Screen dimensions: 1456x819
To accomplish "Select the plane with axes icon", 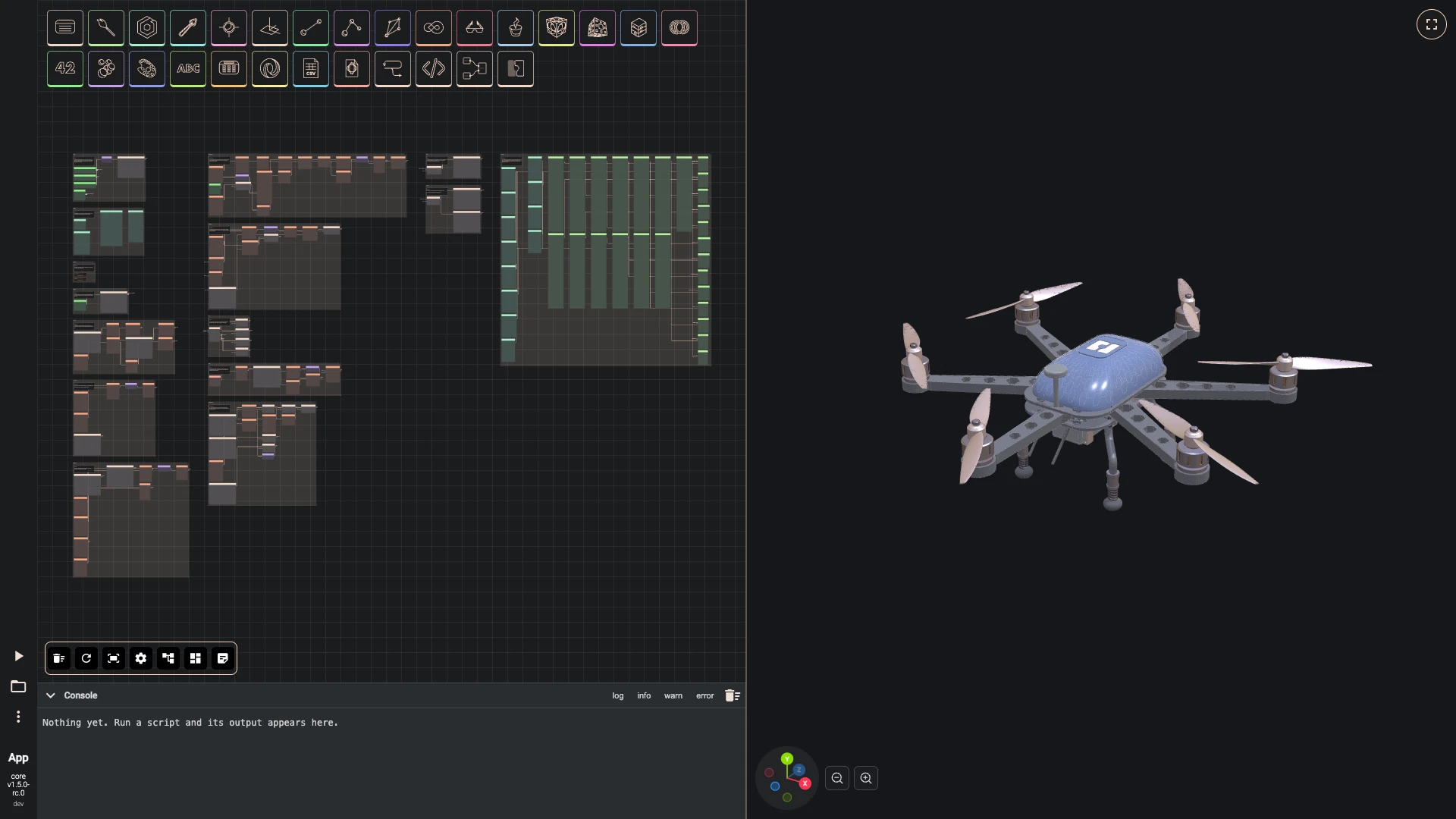I will point(270,28).
